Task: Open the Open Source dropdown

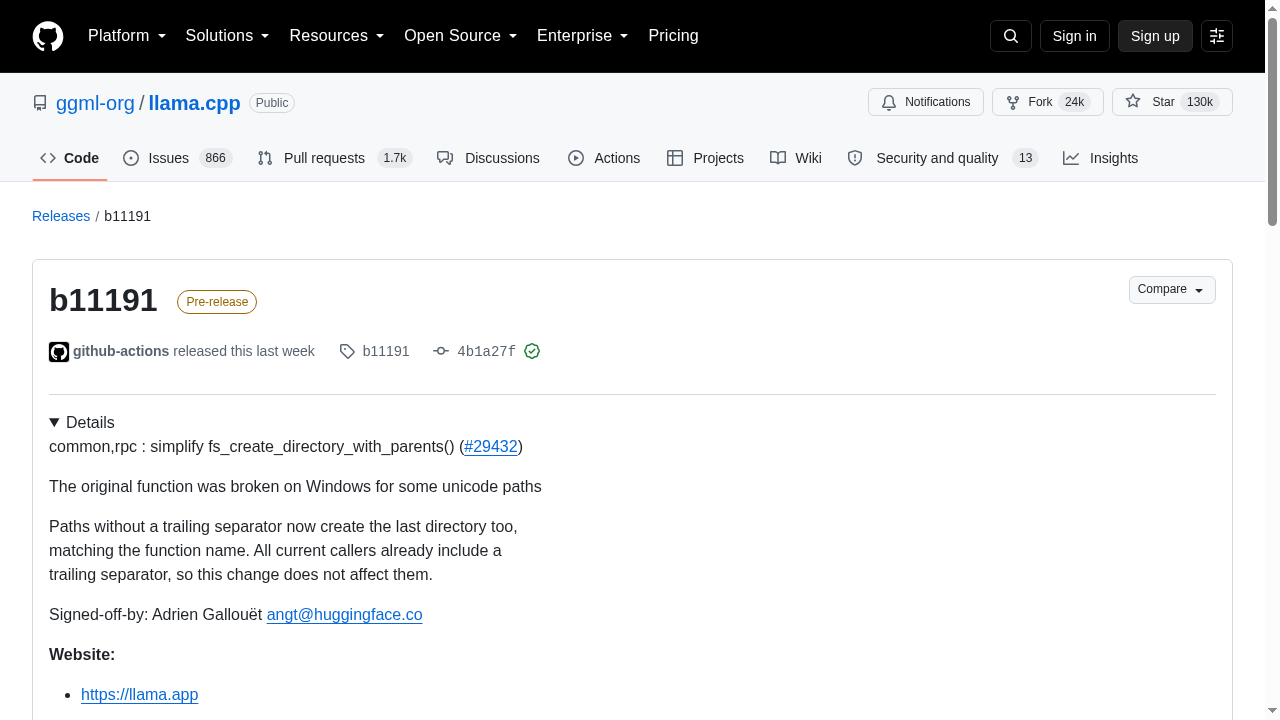Action: (461, 36)
